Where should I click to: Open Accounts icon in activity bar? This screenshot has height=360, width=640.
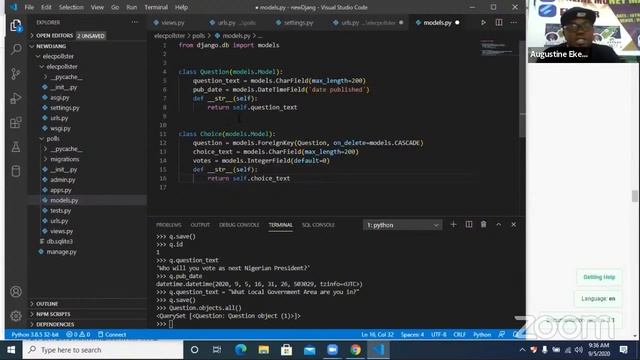tap(16, 292)
